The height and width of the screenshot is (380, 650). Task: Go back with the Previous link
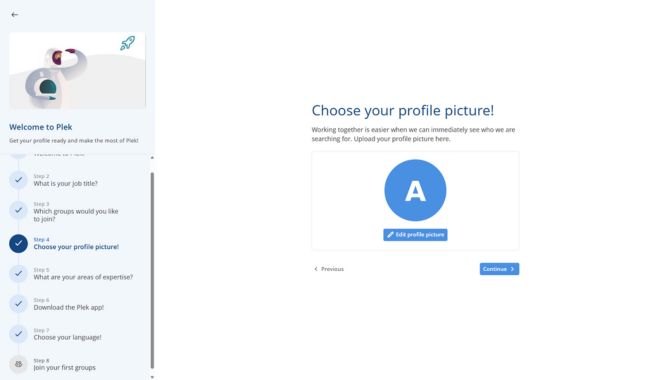(x=329, y=269)
